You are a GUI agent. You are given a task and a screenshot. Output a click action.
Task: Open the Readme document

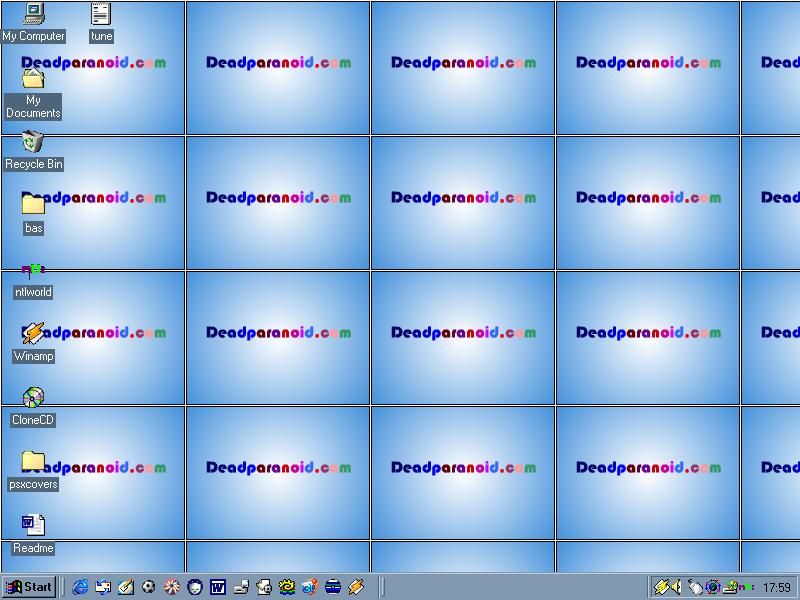point(33,525)
